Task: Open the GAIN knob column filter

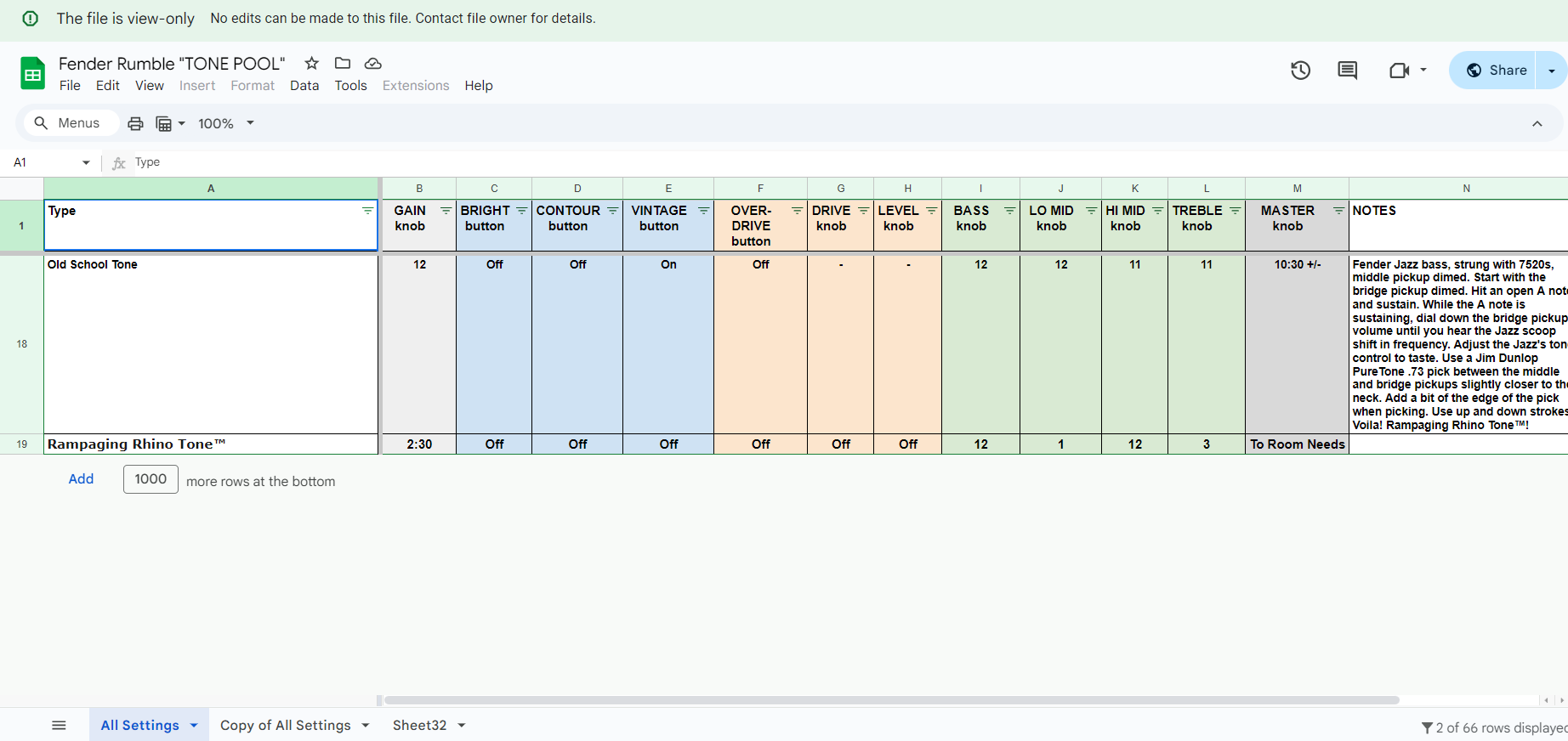Action: [x=446, y=211]
